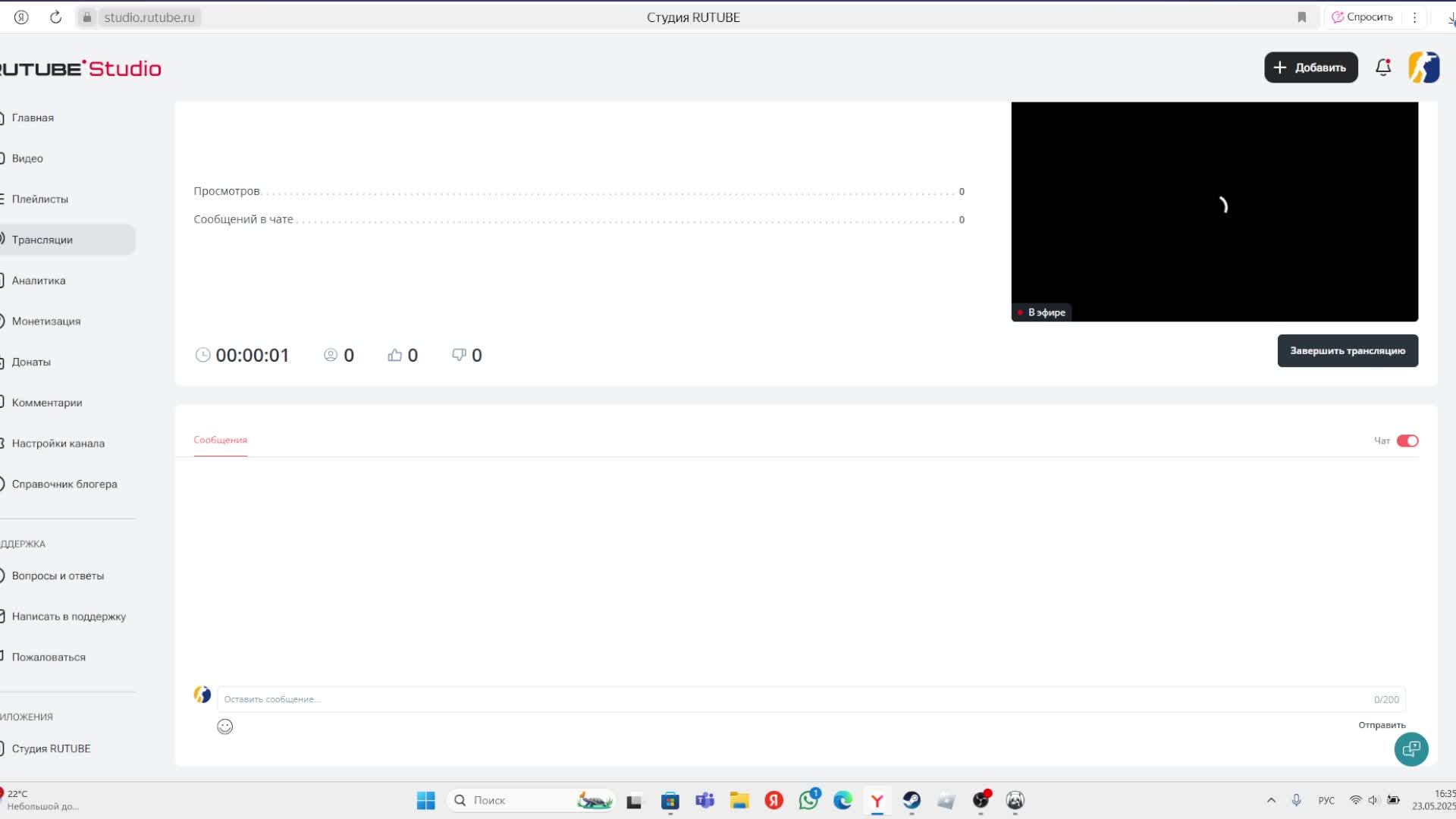Open Студия RUTUBE app link
Image resolution: width=1456 pixels, height=819 pixels.
coord(51,748)
